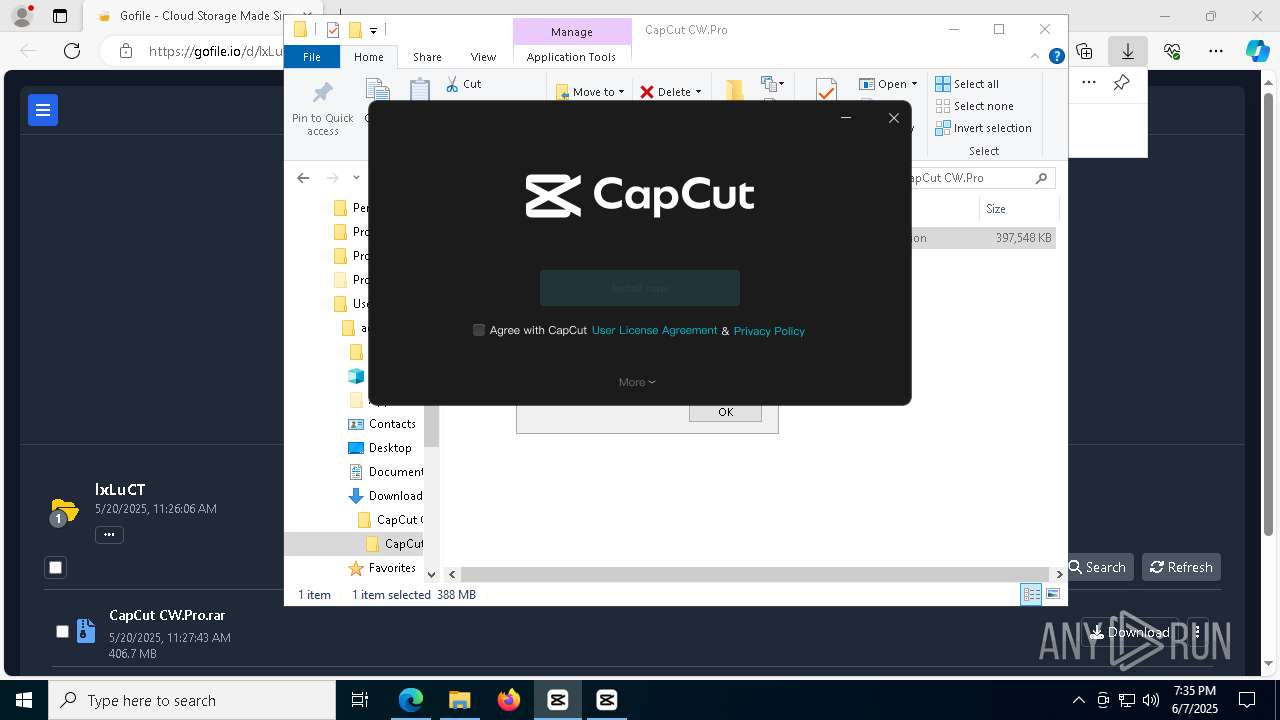Click the Properties checkmark icon
Screen dimensions: 1280x720
click(x=826, y=90)
